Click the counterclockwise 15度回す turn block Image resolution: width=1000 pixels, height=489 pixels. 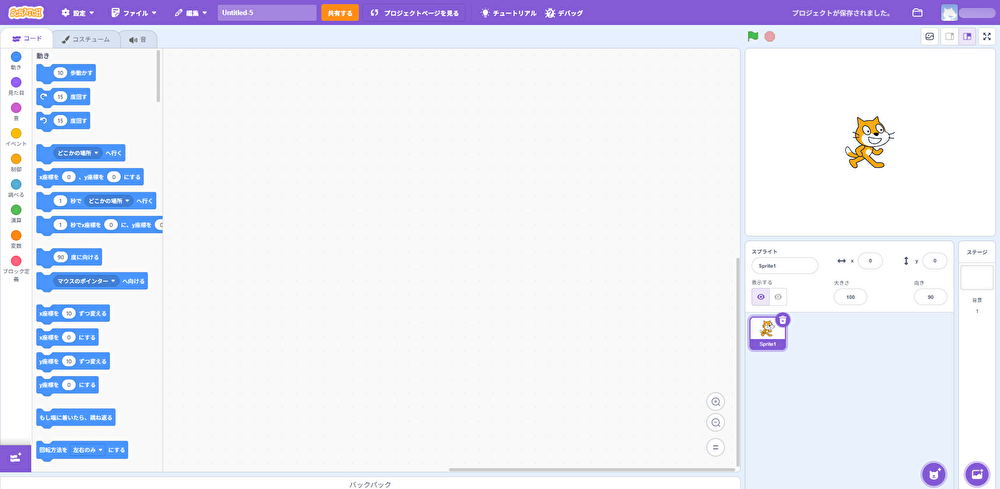click(x=63, y=120)
